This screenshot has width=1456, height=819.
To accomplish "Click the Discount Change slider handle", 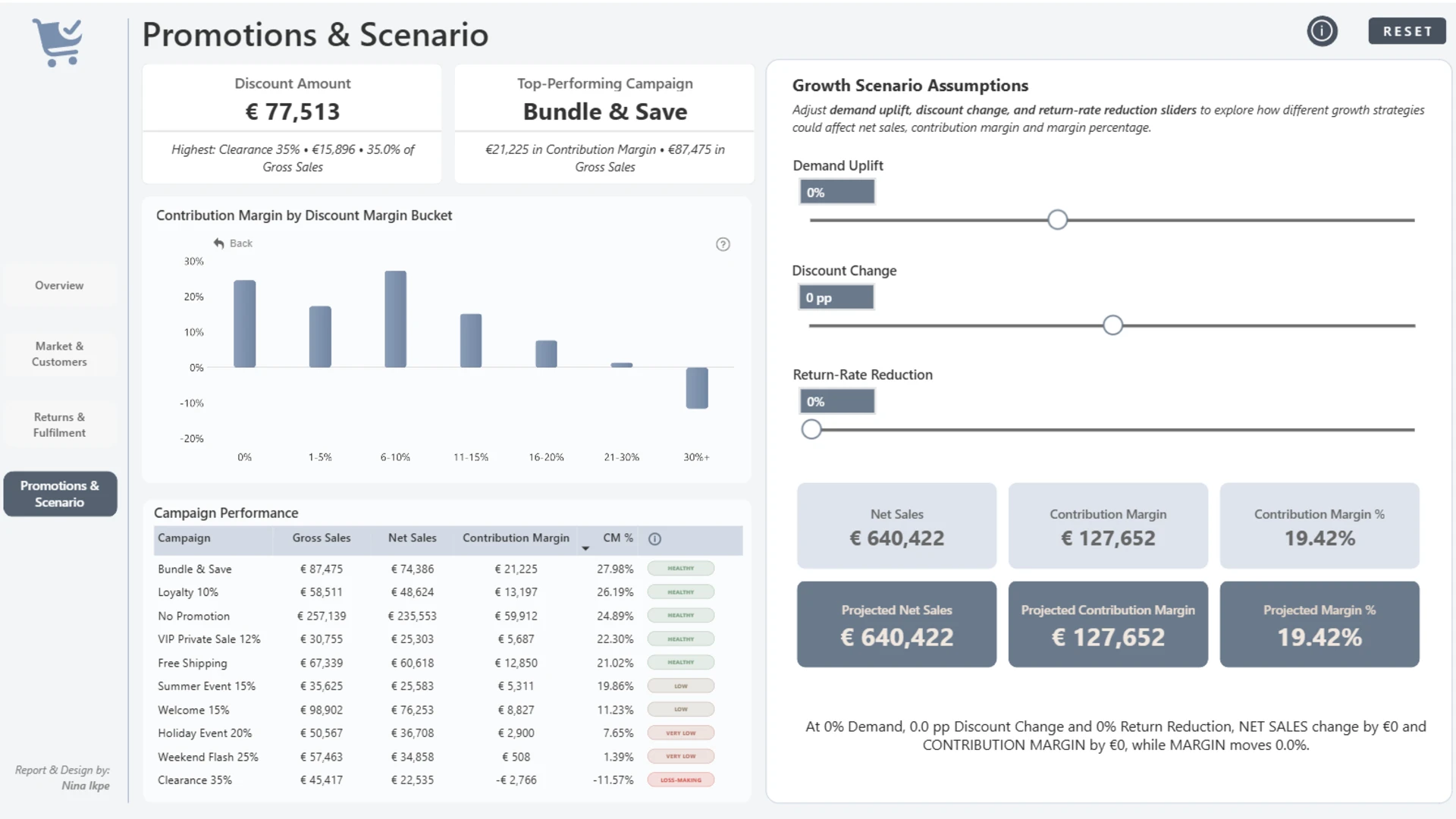I will (1112, 325).
